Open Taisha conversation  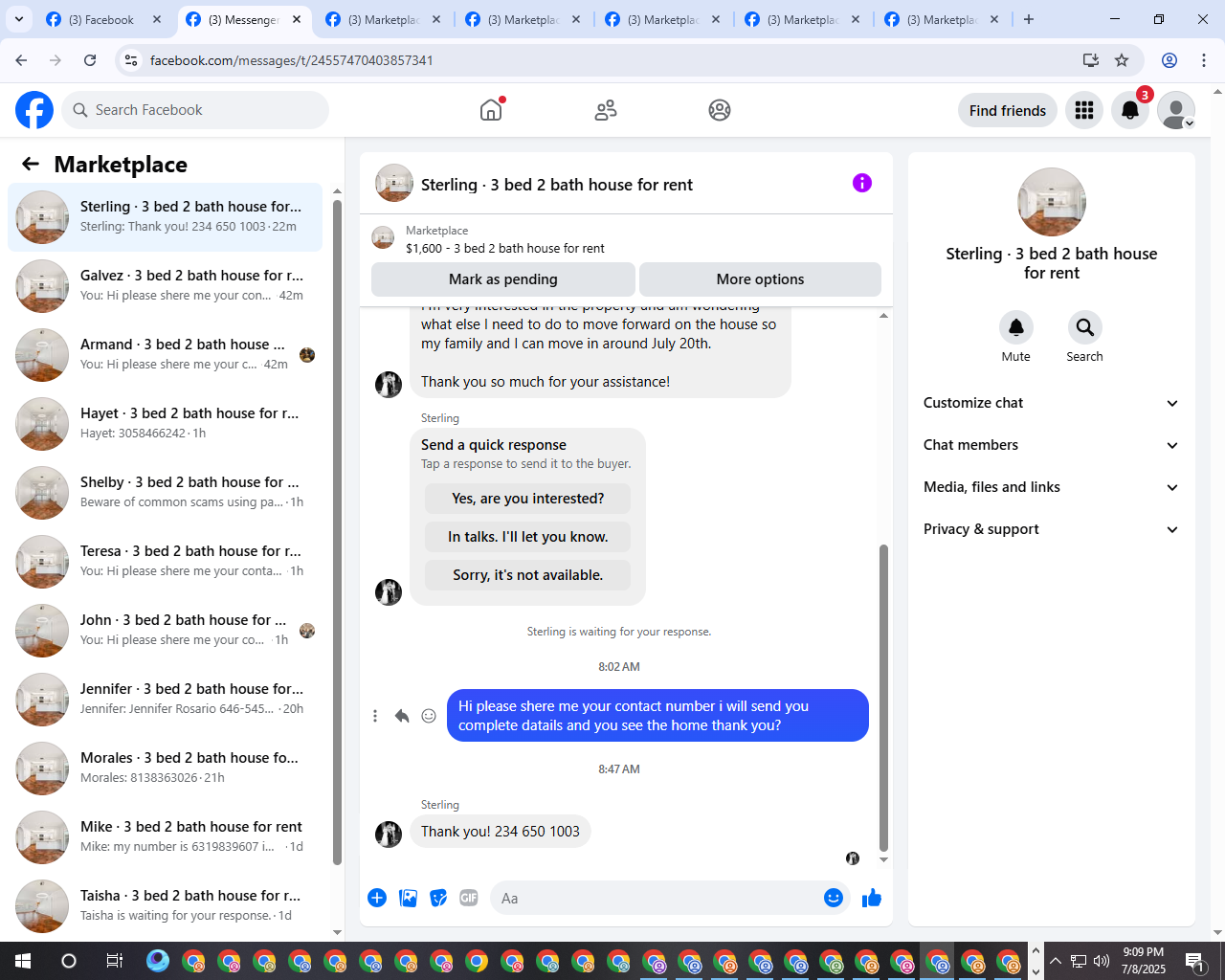[166, 906]
